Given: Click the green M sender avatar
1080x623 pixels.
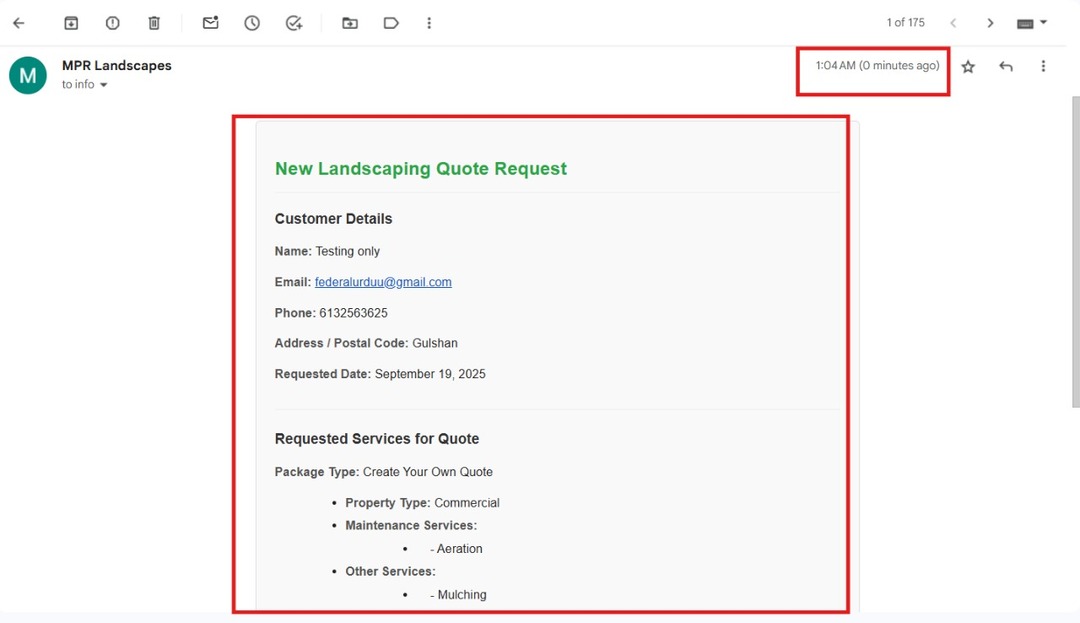Looking at the screenshot, I should tap(28, 75).
